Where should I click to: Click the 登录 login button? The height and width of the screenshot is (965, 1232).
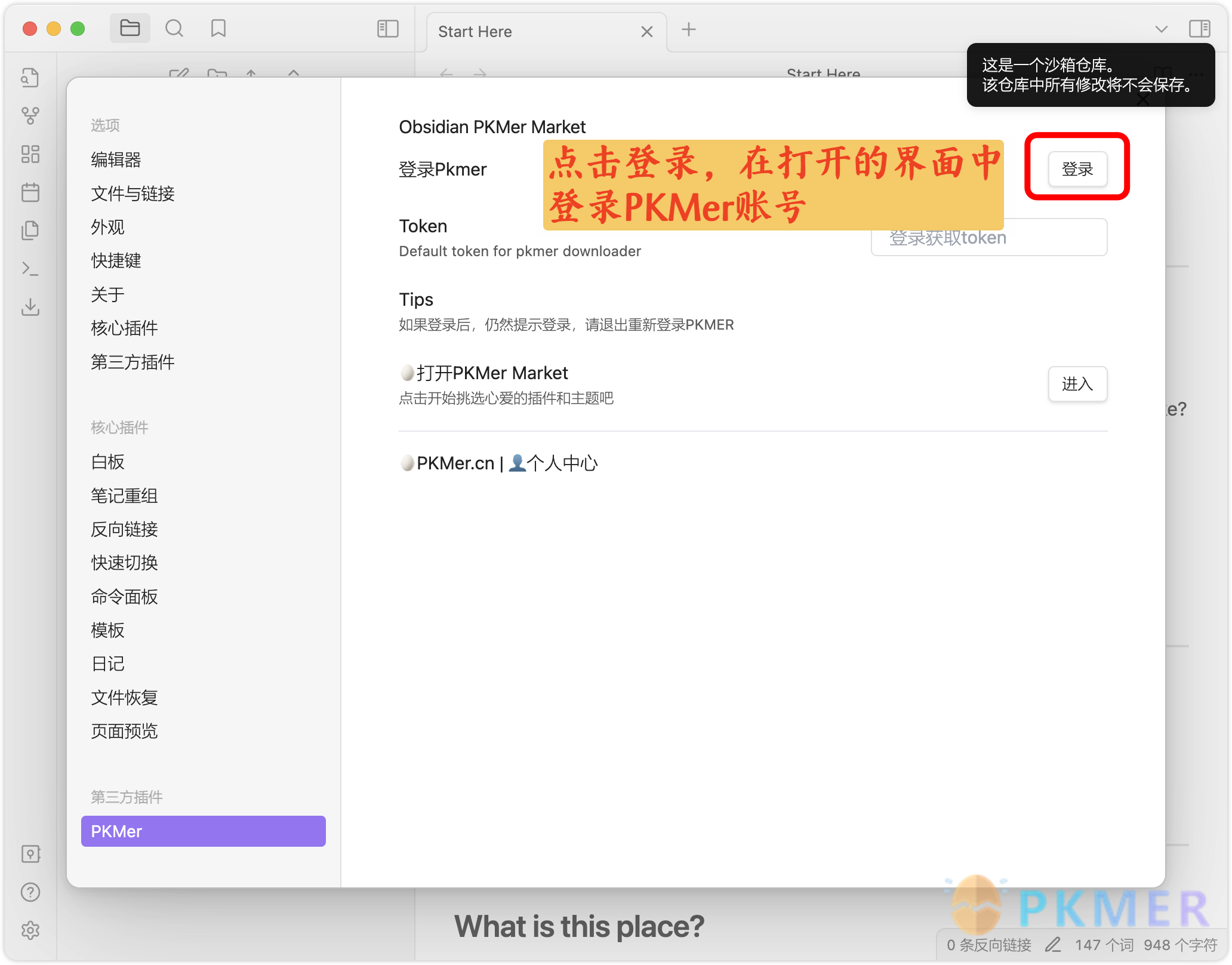[1077, 169]
